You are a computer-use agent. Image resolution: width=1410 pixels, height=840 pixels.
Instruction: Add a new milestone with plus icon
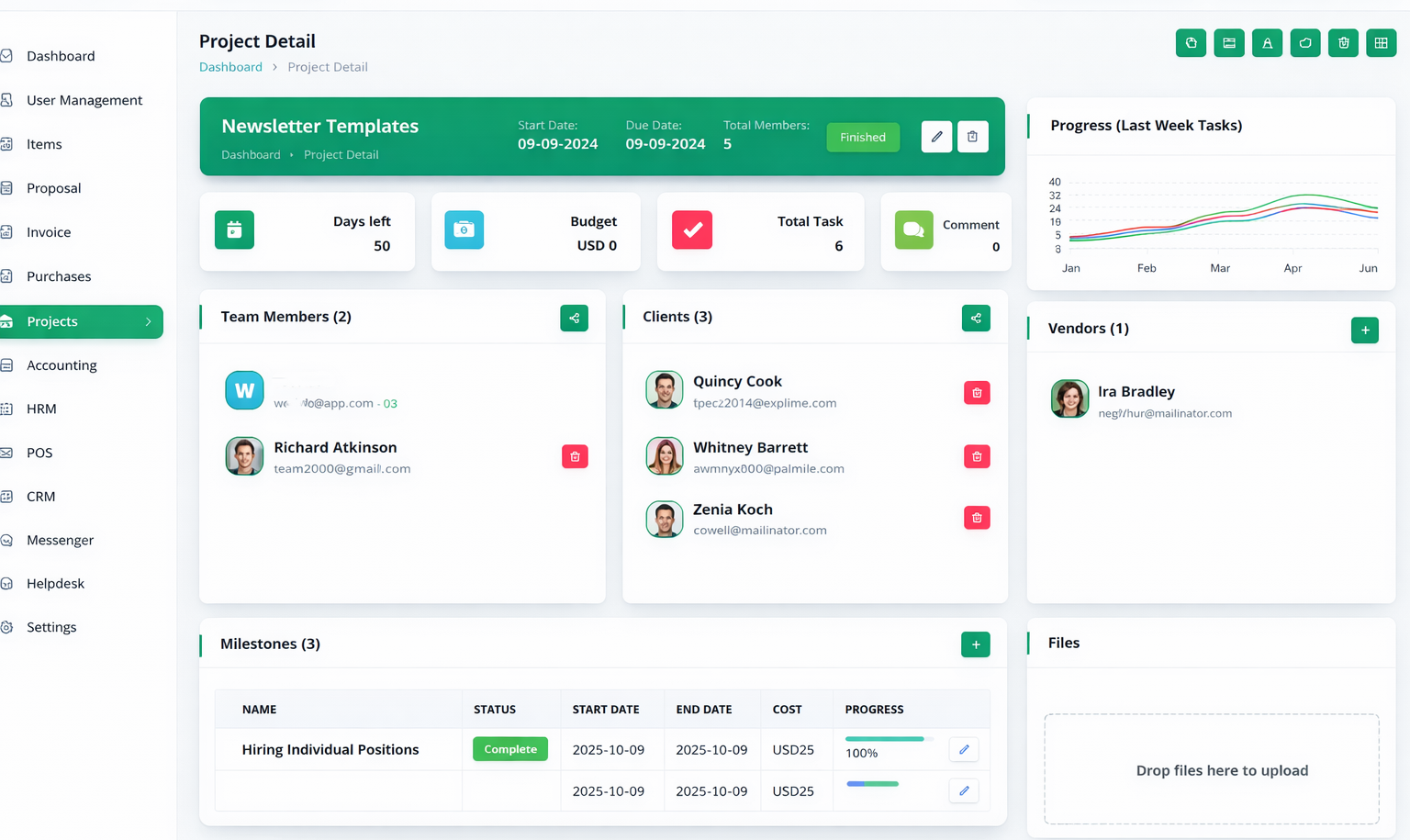975,644
